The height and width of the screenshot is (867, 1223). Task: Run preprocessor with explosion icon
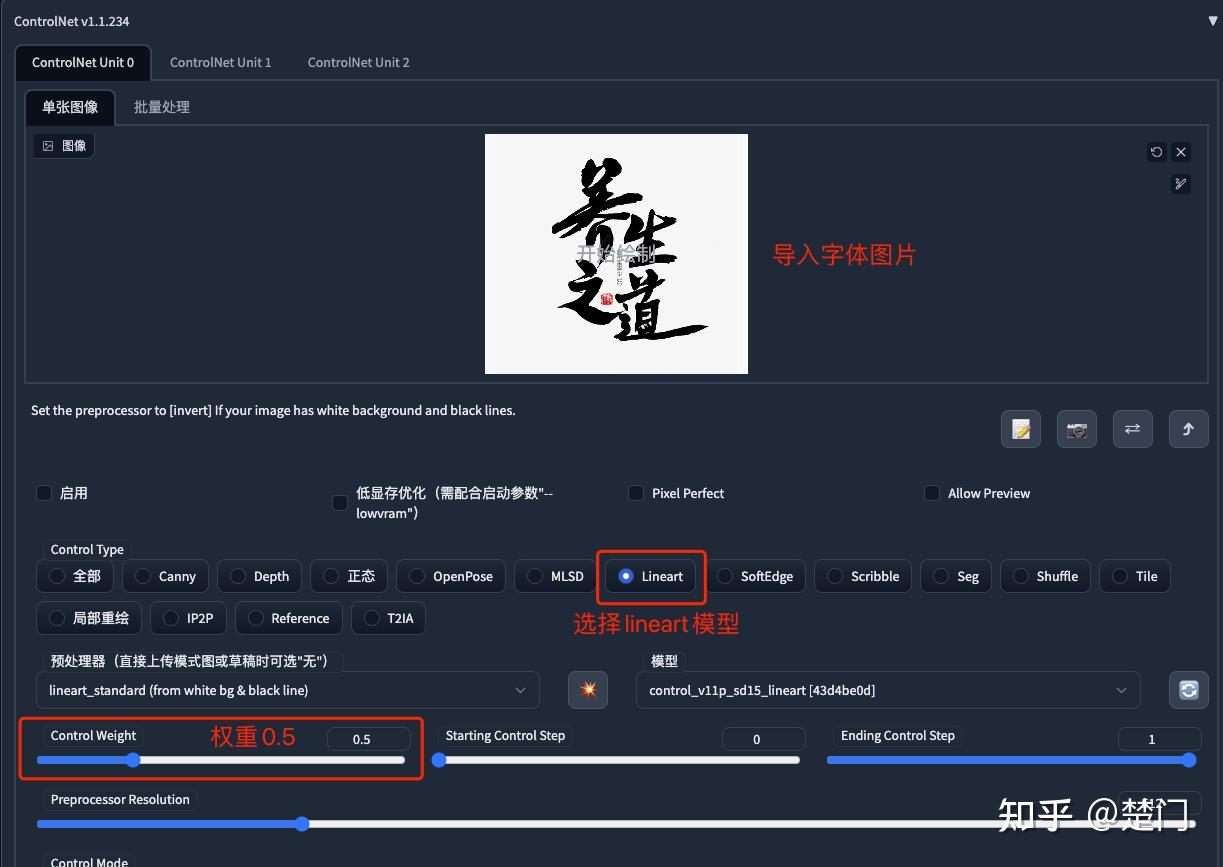588,690
